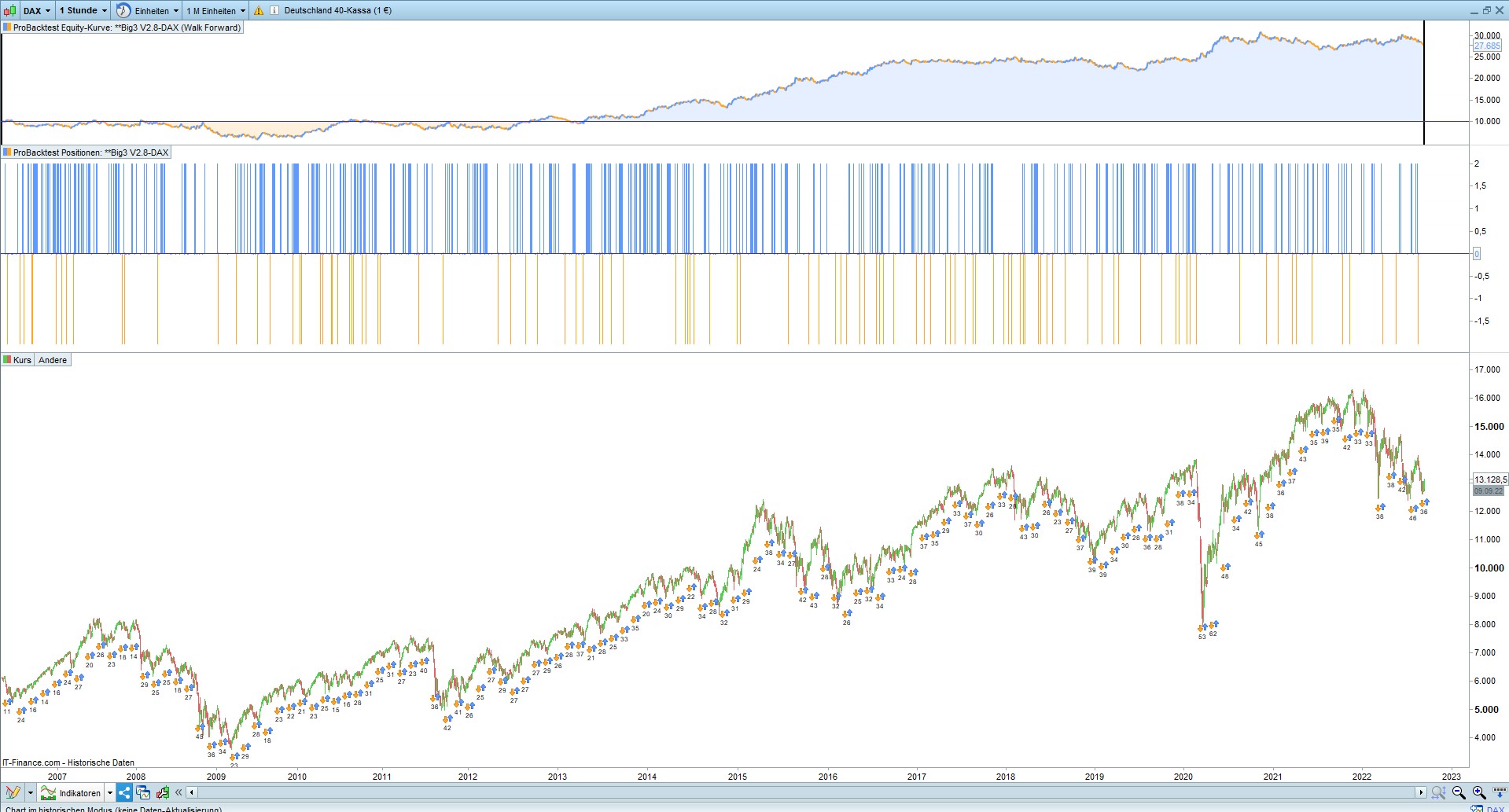Select the Andere tab
This screenshot has height=812, width=1509.
[x=53, y=360]
